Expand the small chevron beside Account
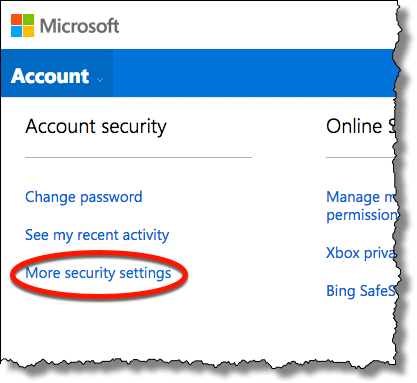417x383 pixels. point(100,79)
